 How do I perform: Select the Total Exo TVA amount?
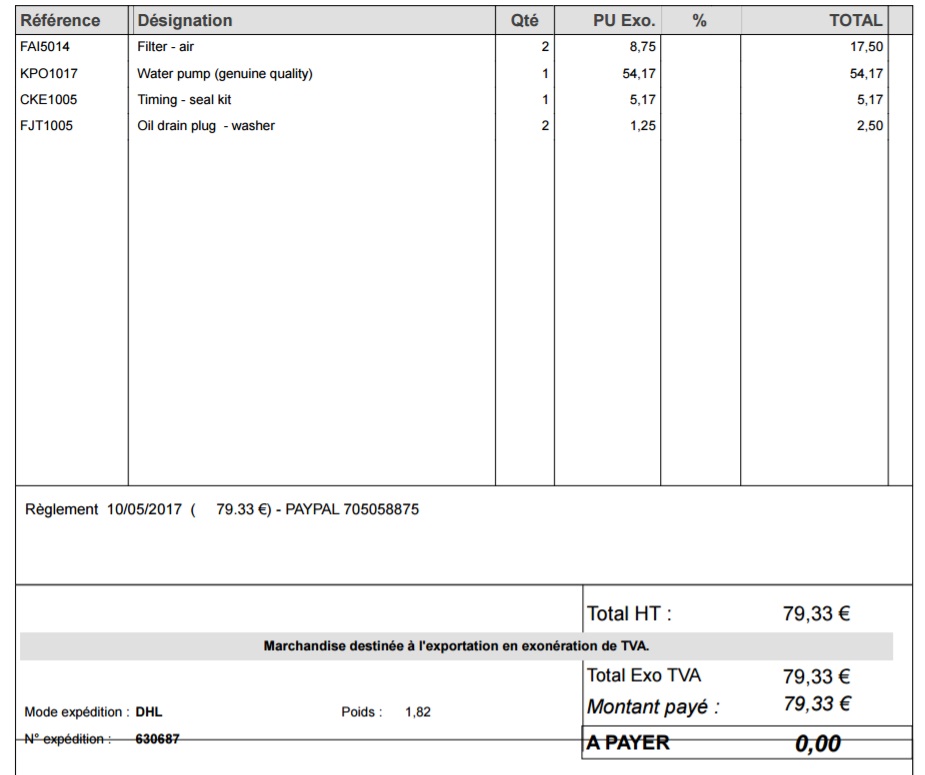click(816, 677)
